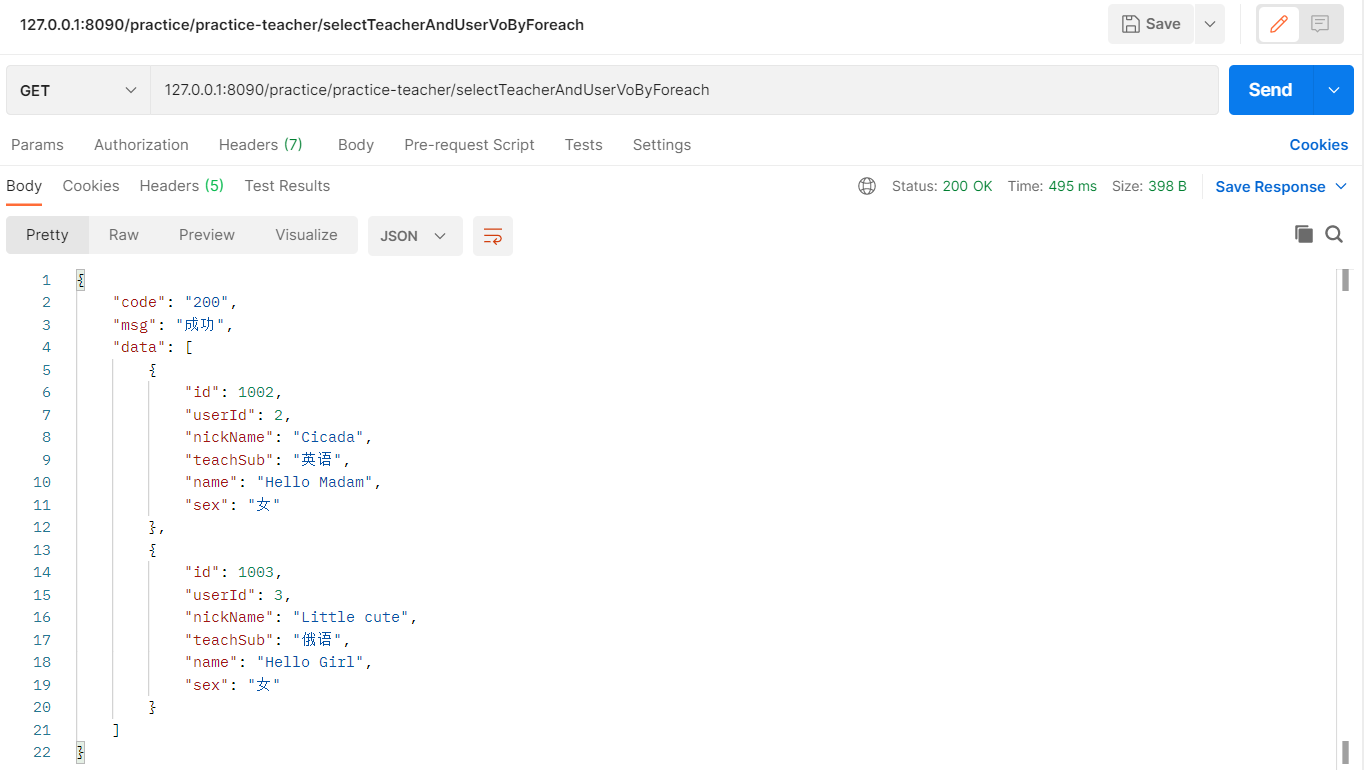This screenshot has width=1364, height=770.
Task: Click the globe network icon
Action: point(867,186)
